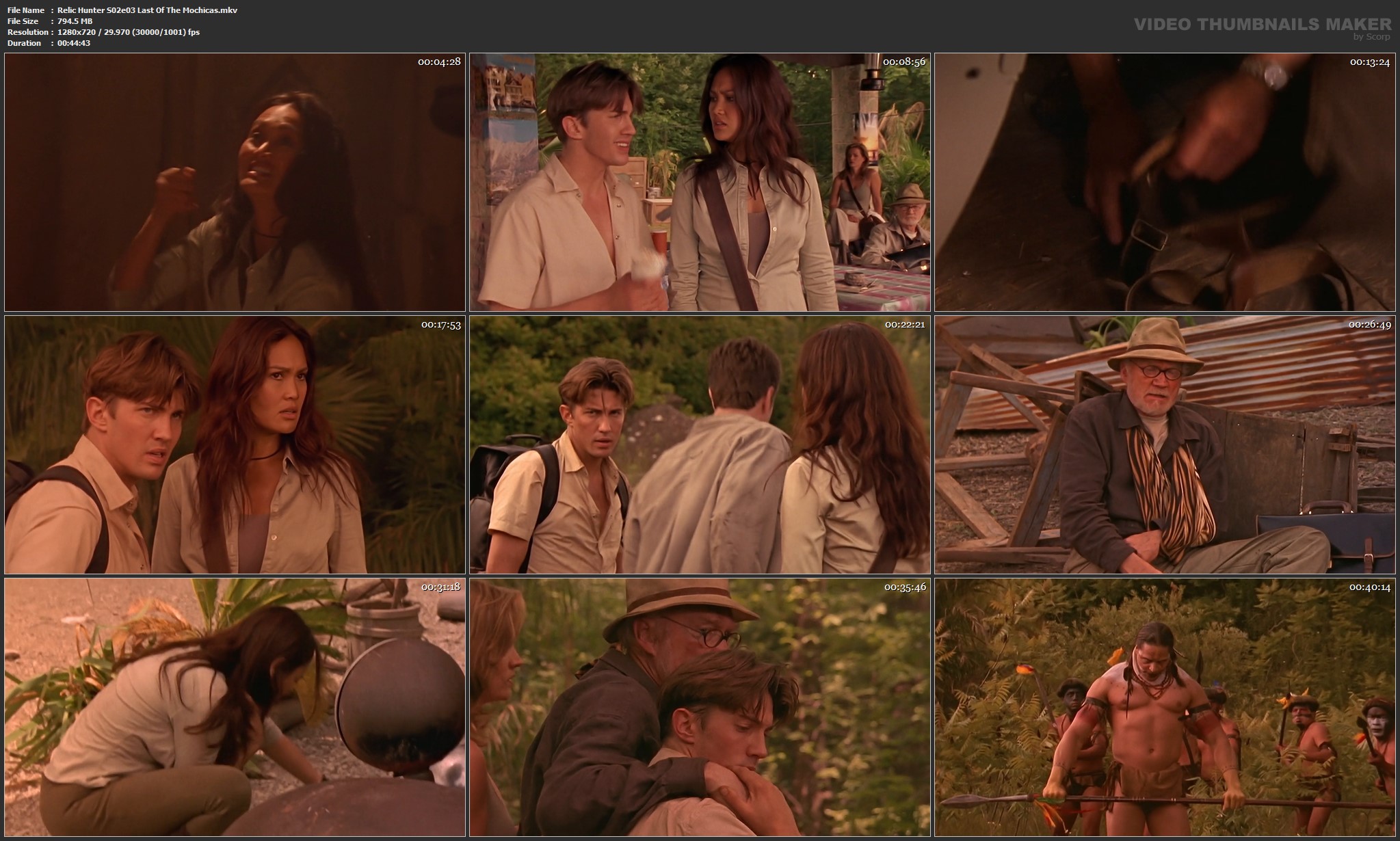Click the old man thumbnail at 00:26:49
The image size is (1400, 841).
click(1165, 445)
